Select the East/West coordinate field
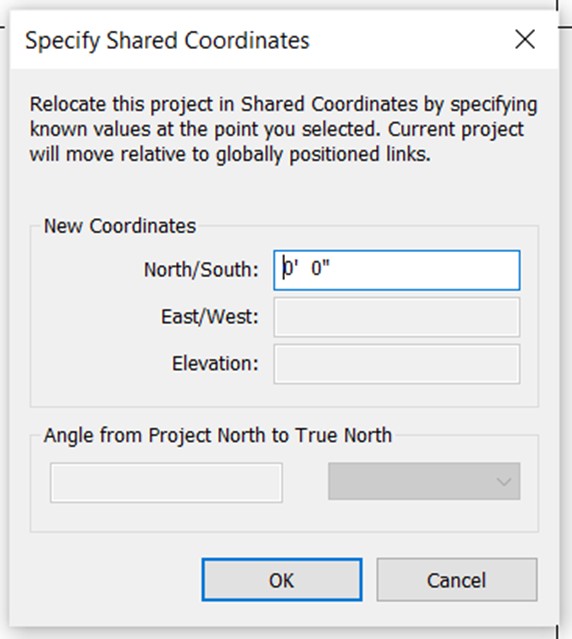Screen dimensions: 572x639 click(397, 317)
